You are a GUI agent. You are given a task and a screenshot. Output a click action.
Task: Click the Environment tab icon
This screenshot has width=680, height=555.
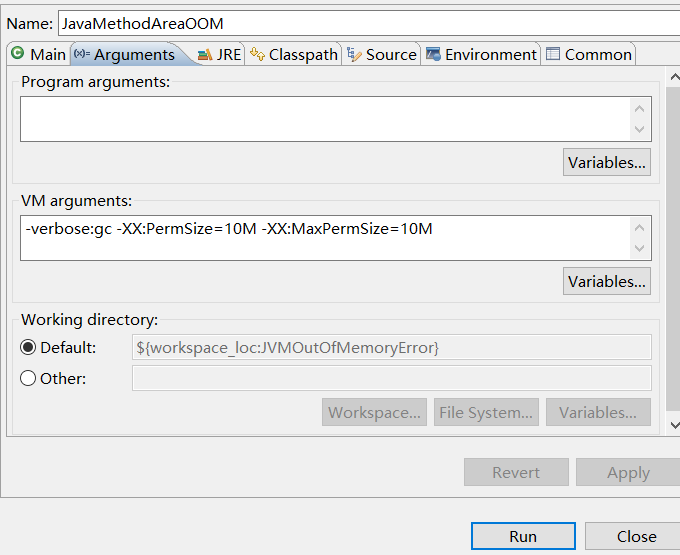point(433,54)
